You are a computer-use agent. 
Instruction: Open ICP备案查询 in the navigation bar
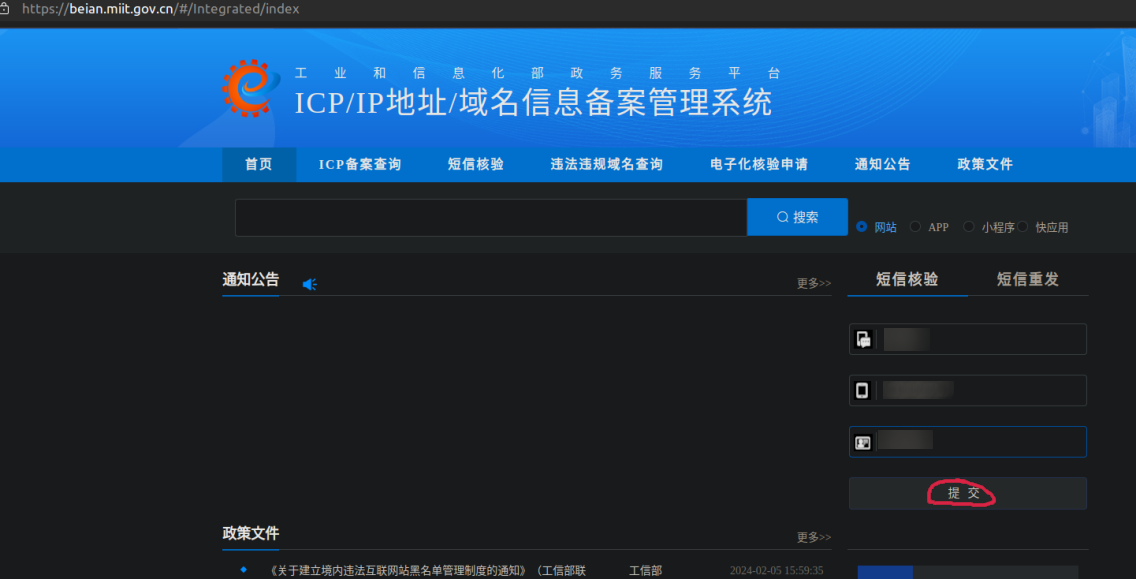360,164
